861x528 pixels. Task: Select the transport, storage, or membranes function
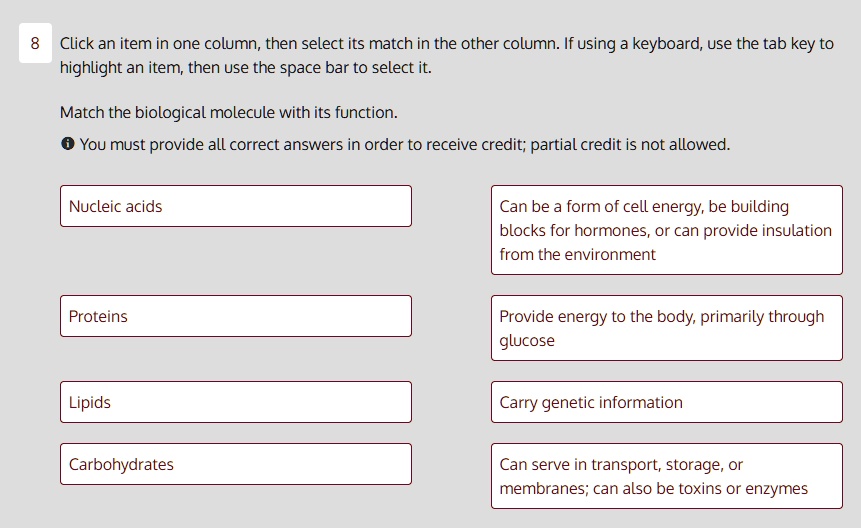(666, 476)
